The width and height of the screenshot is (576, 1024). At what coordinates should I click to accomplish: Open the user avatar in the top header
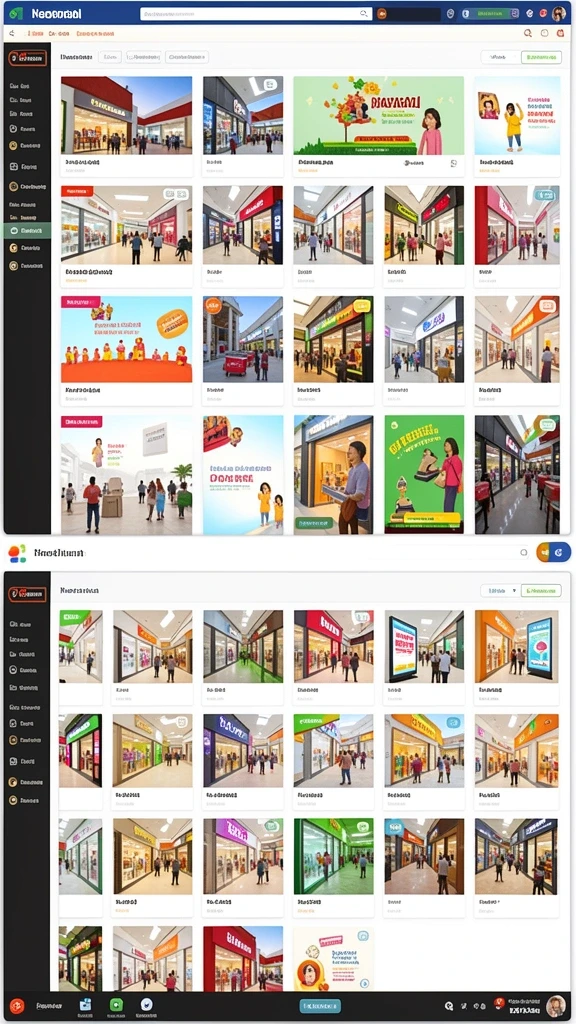[559, 13]
